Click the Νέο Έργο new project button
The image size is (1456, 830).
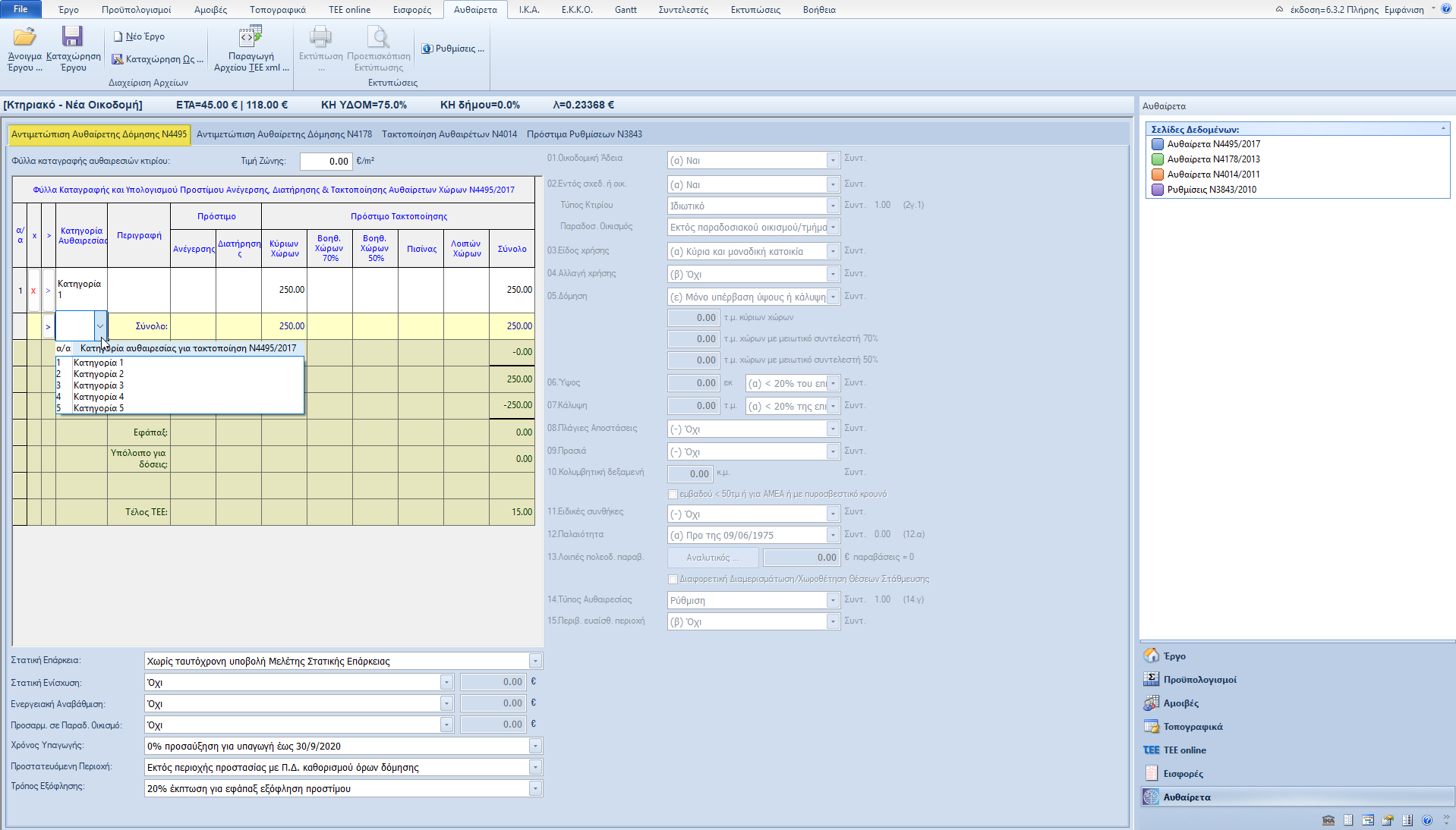(x=139, y=36)
